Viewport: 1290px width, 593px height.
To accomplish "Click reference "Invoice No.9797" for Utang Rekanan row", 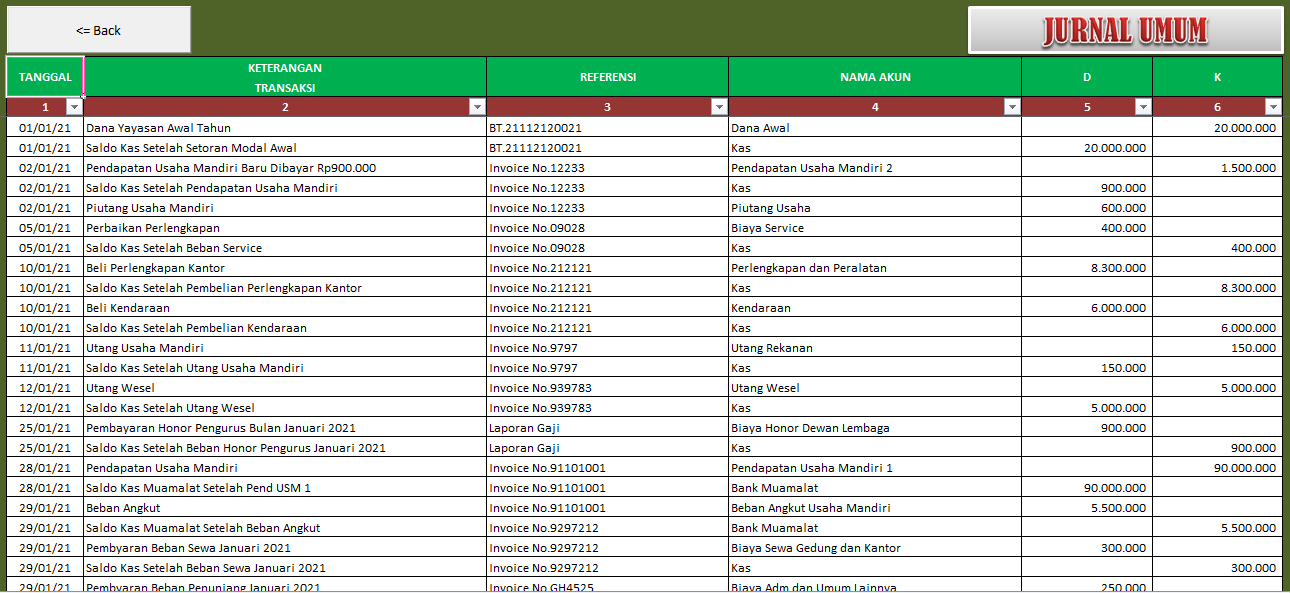I will tap(607, 348).
